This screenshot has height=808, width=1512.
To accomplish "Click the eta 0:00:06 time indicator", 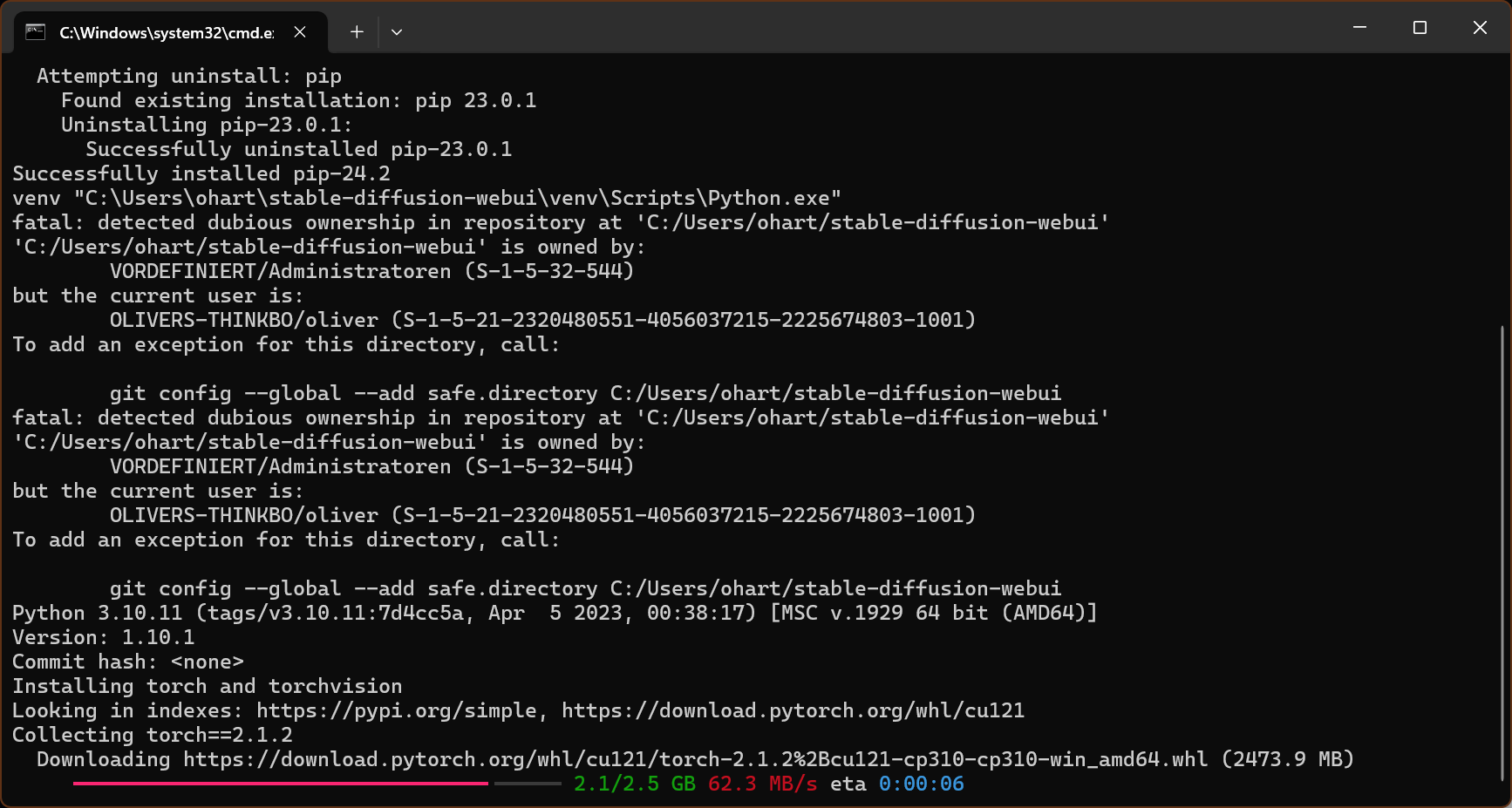I will (x=921, y=784).
